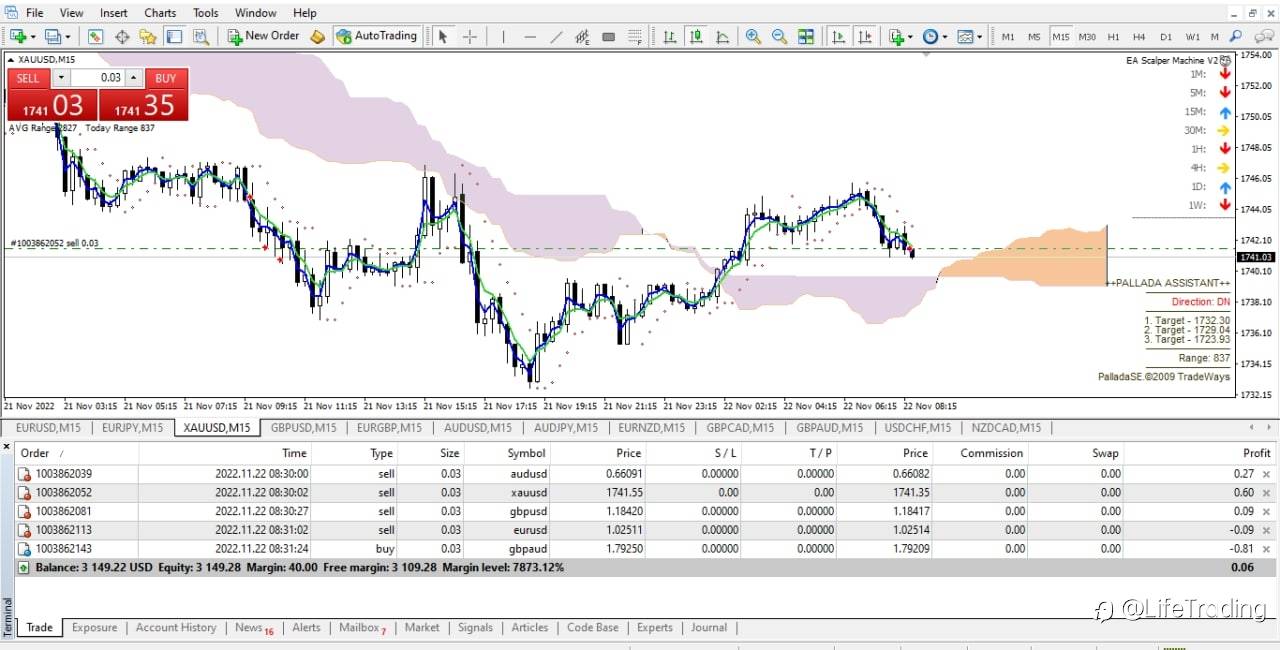Viewport: 1280px width, 650px height.
Task: Switch timeframe to M5
Action: pyautogui.click(x=1034, y=36)
